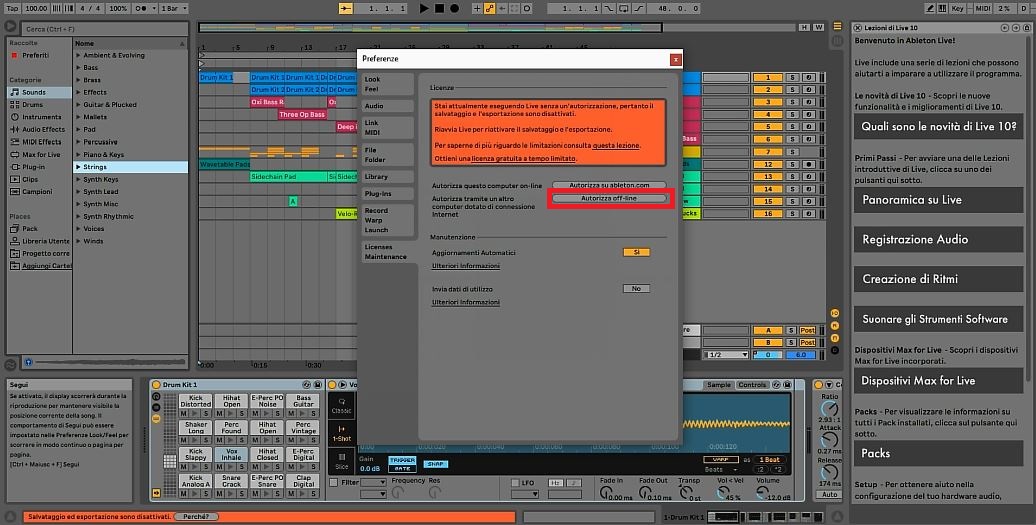Screen dimensions: 1036x525
Task: Open 'Panoramica su Live' lesson
Action: coord(938,199)
